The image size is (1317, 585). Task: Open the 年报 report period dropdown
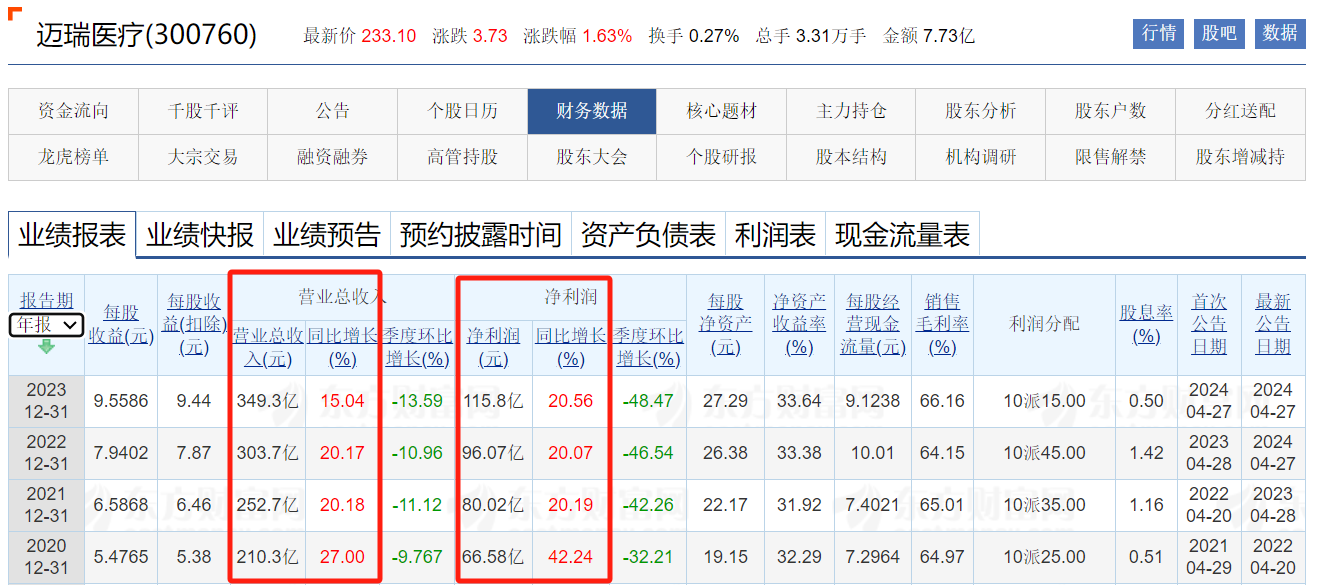46,324
